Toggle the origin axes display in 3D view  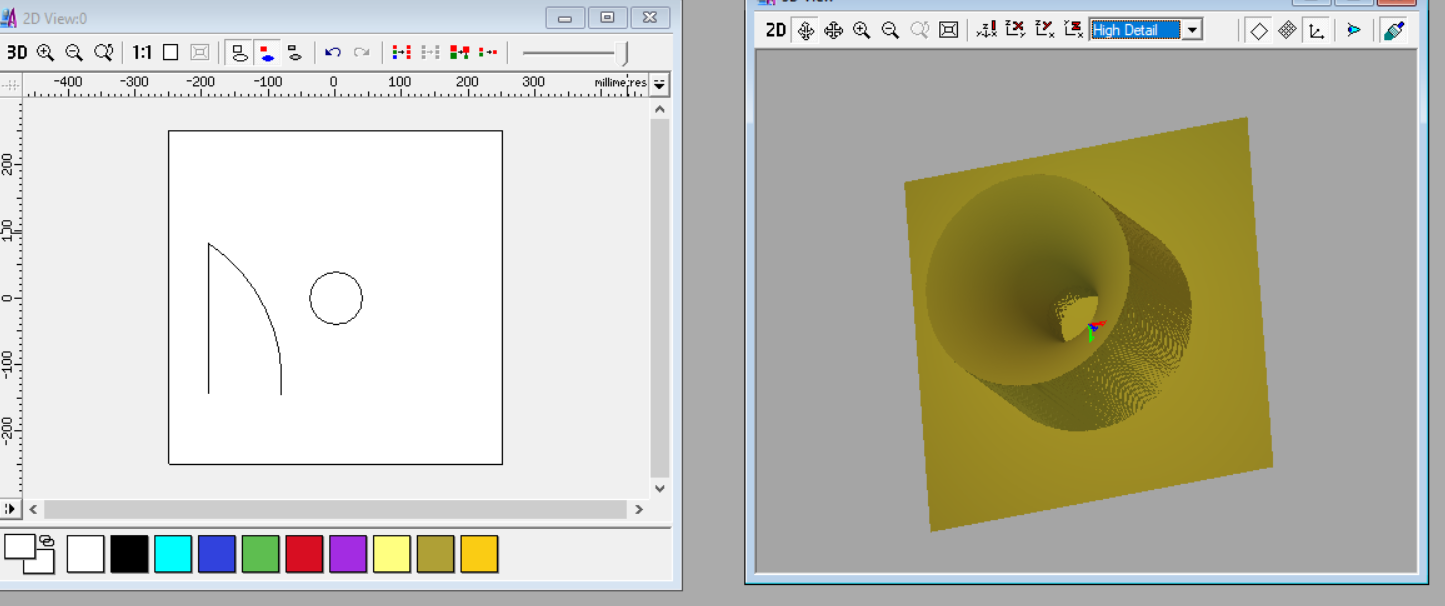coord(1316,30)
